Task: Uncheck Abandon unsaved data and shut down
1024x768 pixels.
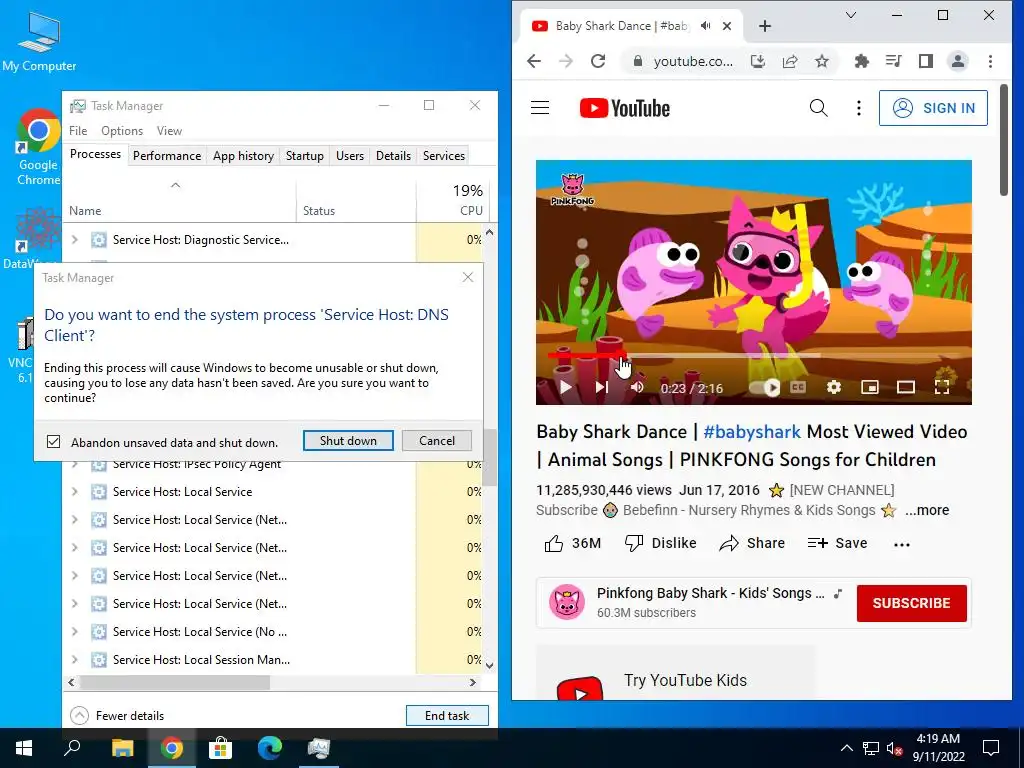Action: [x=54, y=442]
